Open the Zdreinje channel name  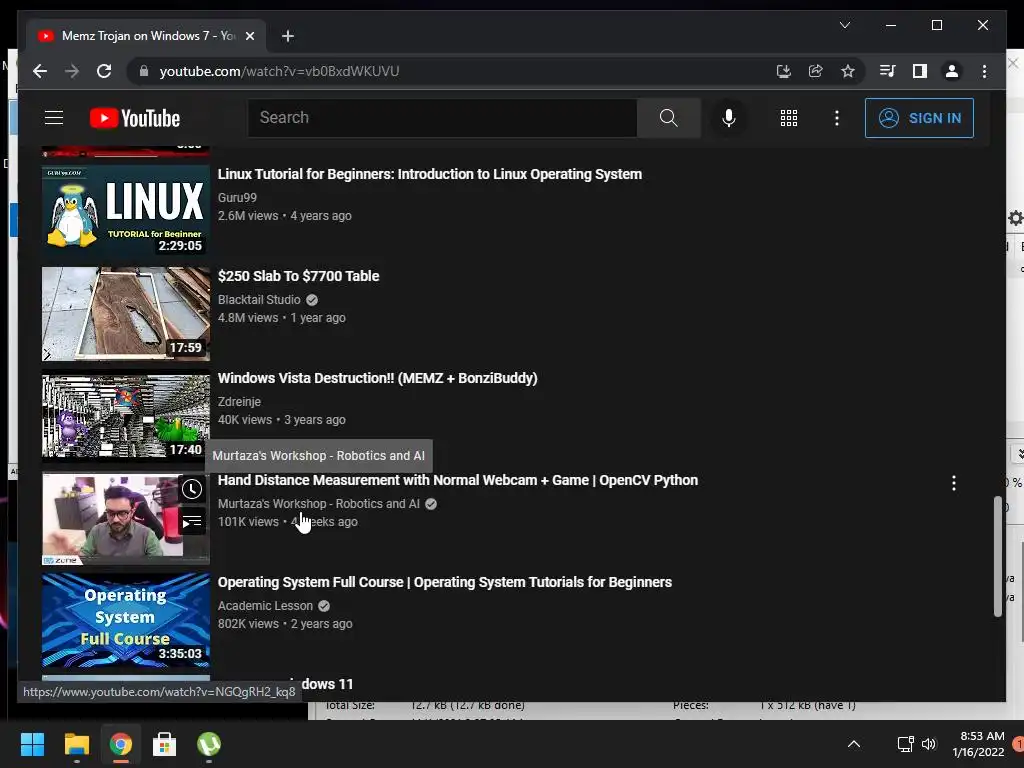pyautogui.click(x=239, y=402)
